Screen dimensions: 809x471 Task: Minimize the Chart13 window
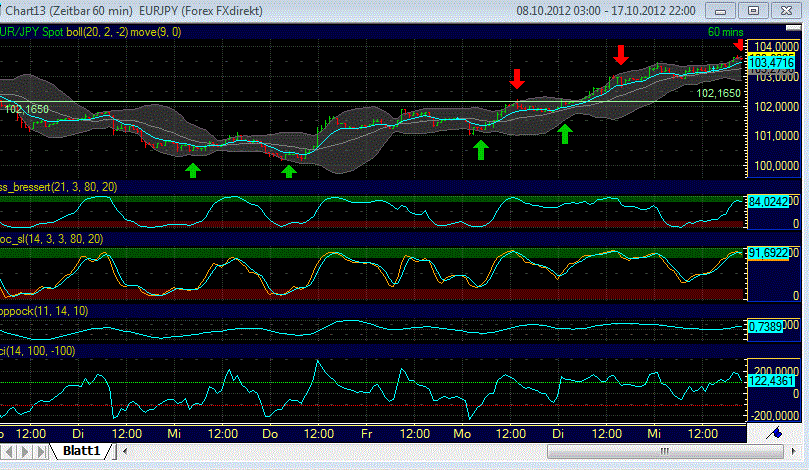(x=721, y=11)
